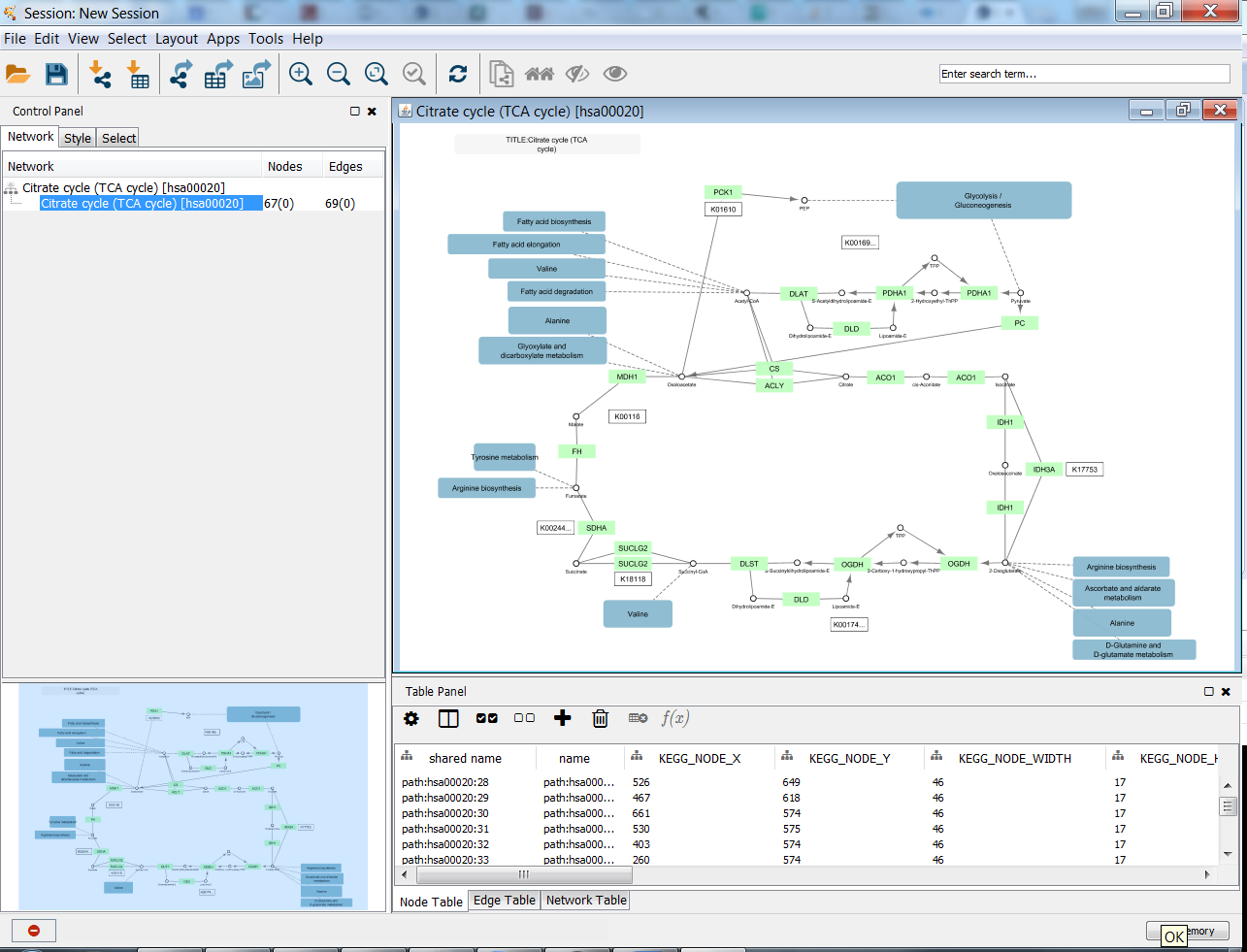Open function builder f(x) icon
The width and height of the screenshot is (1247, 952).
click(675, 718)
